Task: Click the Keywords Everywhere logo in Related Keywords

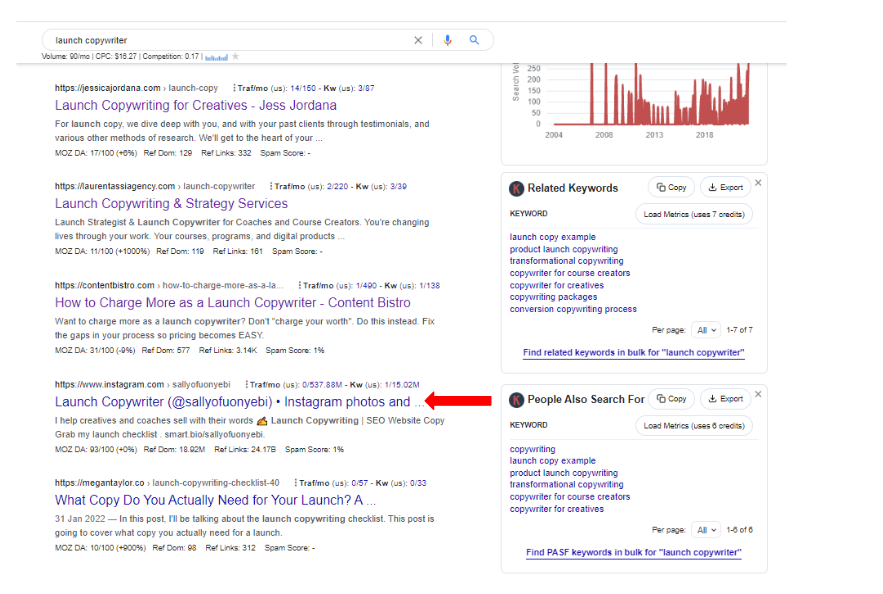Action: tap(516, 188)
